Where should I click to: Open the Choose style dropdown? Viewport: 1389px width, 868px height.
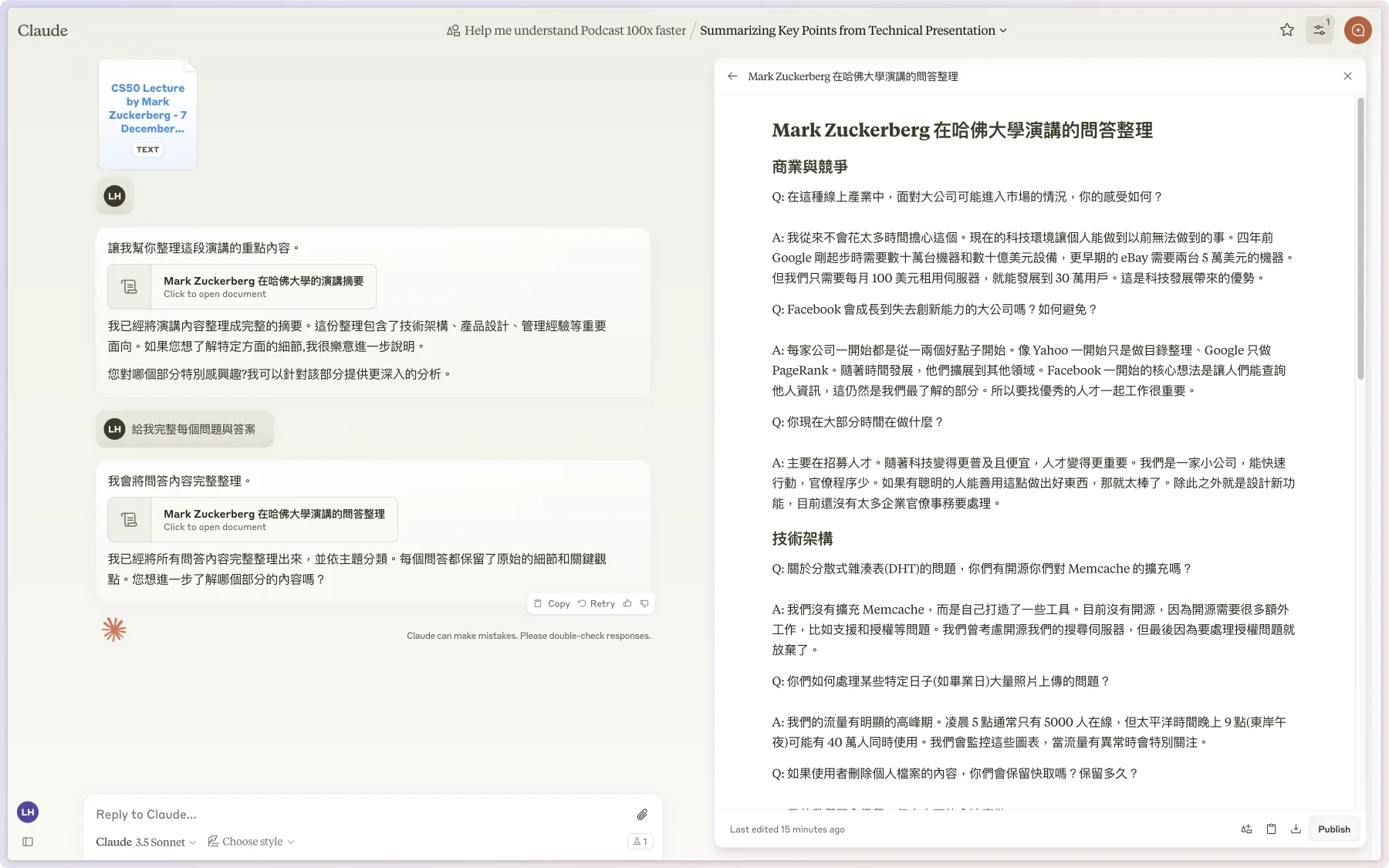point(251,842)
